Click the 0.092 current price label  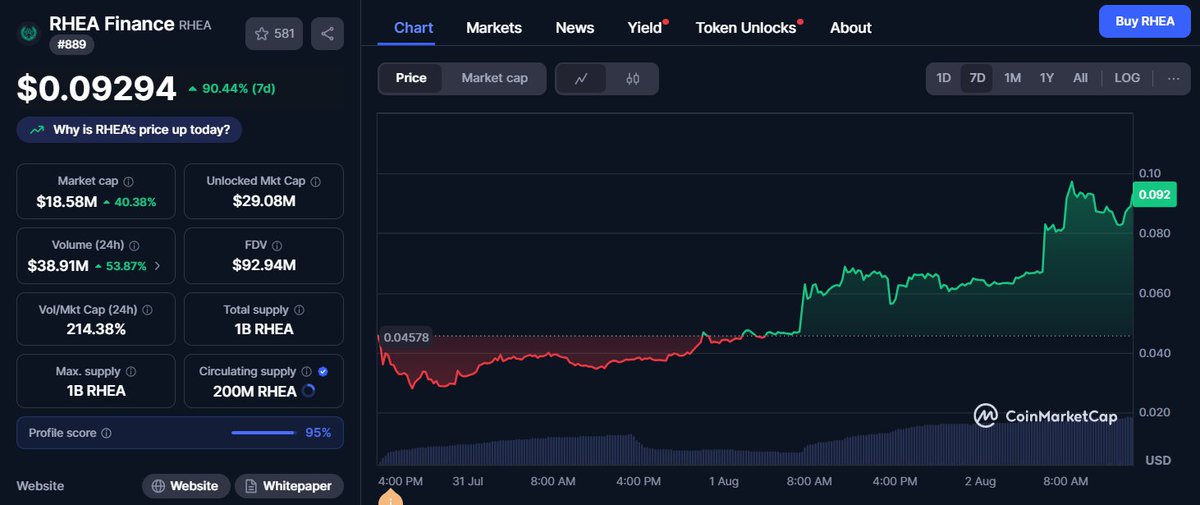[1153, 195]
